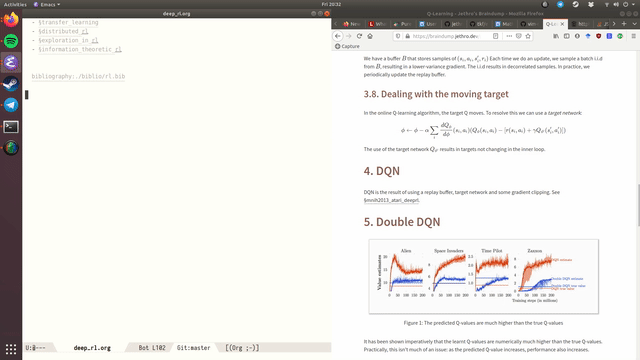This screenshot has height=360, width=640.
Task: Open the green circular extension
Action: 620,36
